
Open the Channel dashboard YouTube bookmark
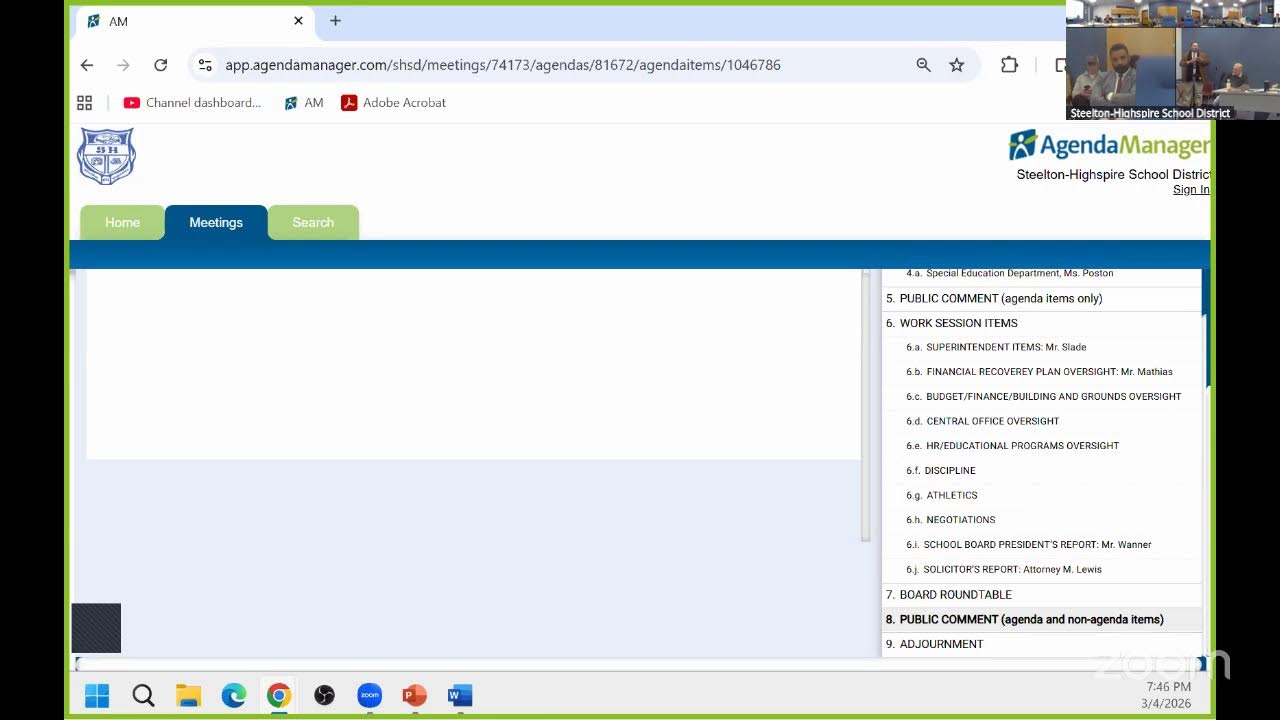point(192,103)
